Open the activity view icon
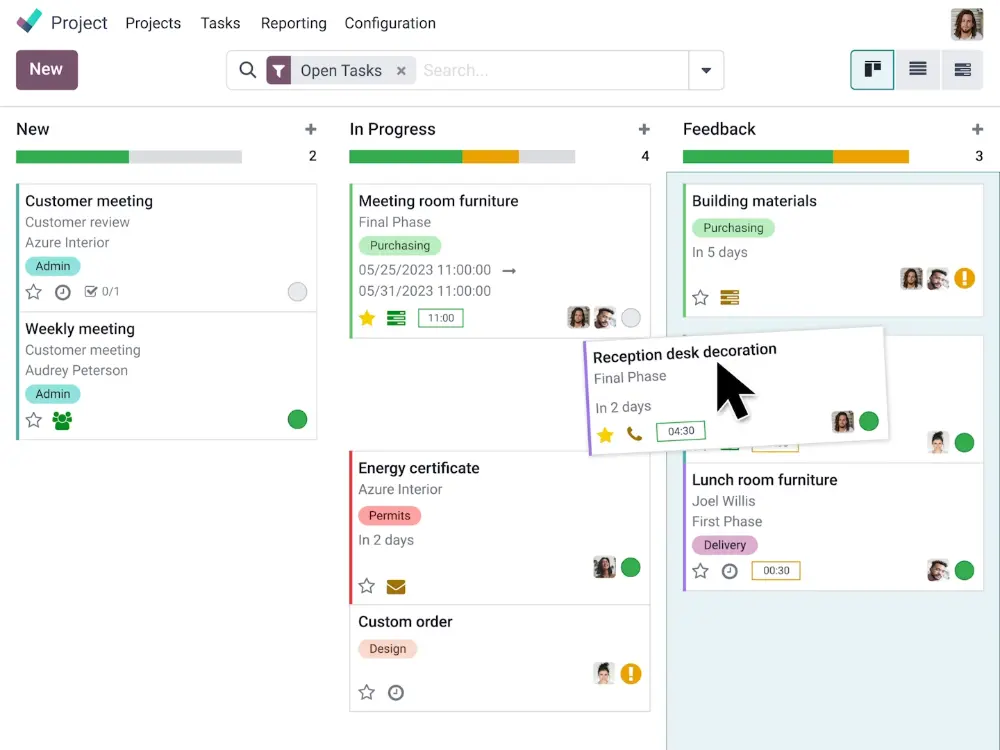 click(x=962, y=70)
